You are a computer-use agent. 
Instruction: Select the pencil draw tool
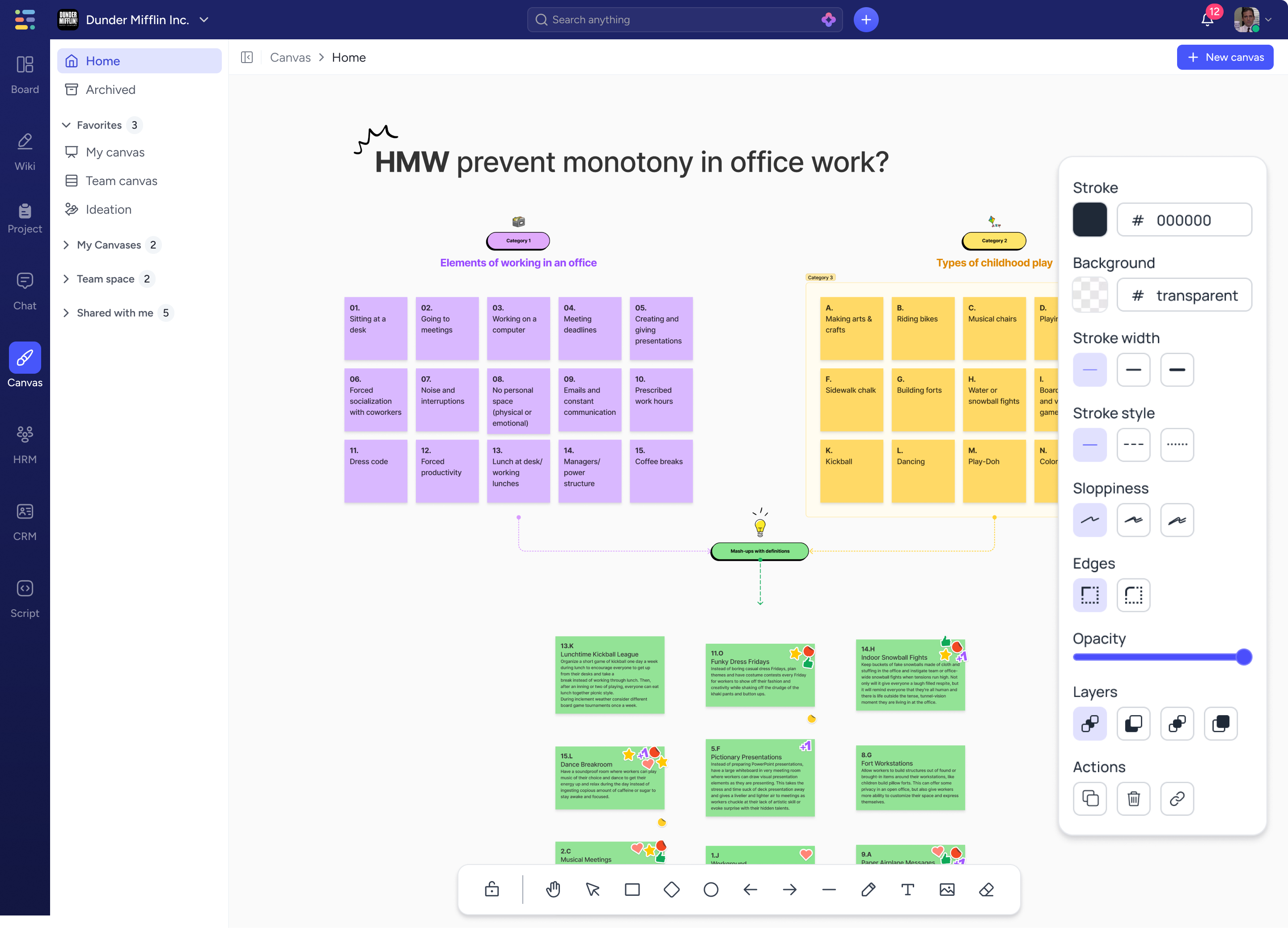click(868, 890)
